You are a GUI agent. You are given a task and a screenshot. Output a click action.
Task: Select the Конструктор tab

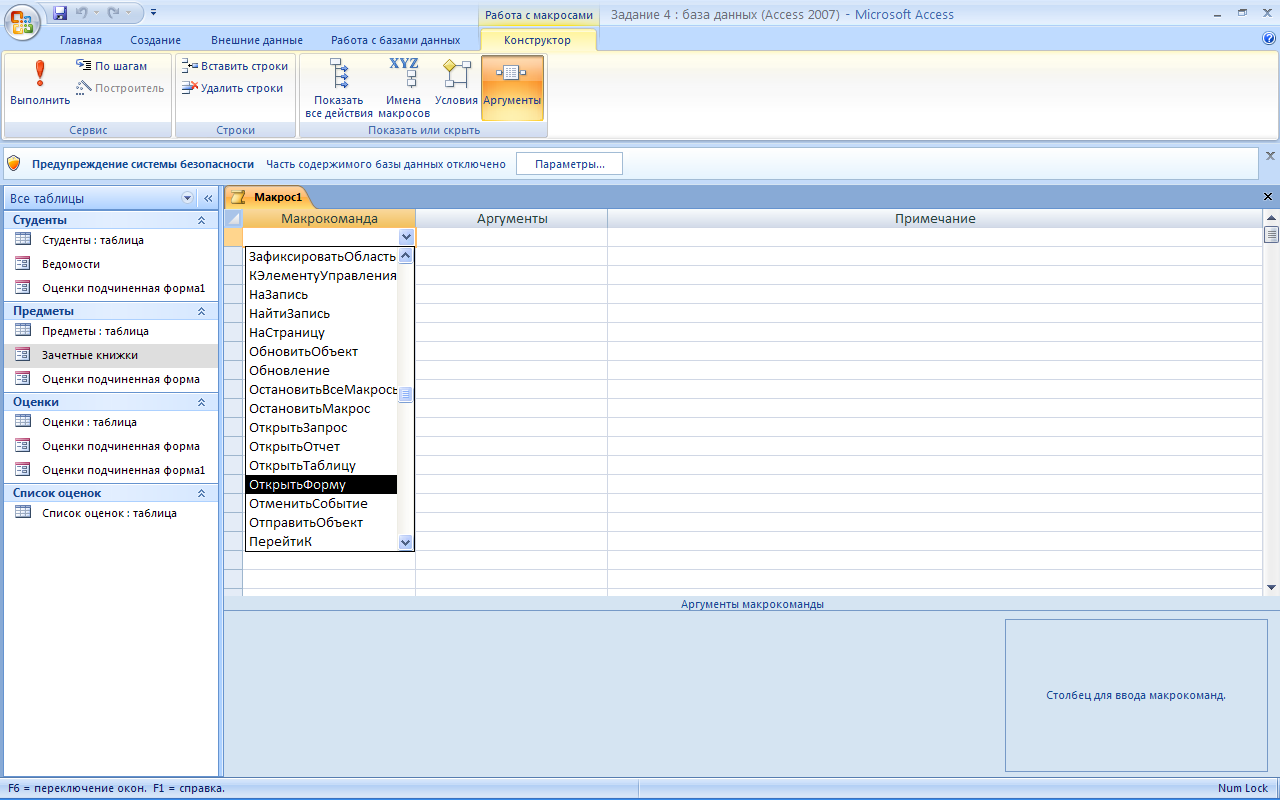pyautogui.click(x=538, y=40)
